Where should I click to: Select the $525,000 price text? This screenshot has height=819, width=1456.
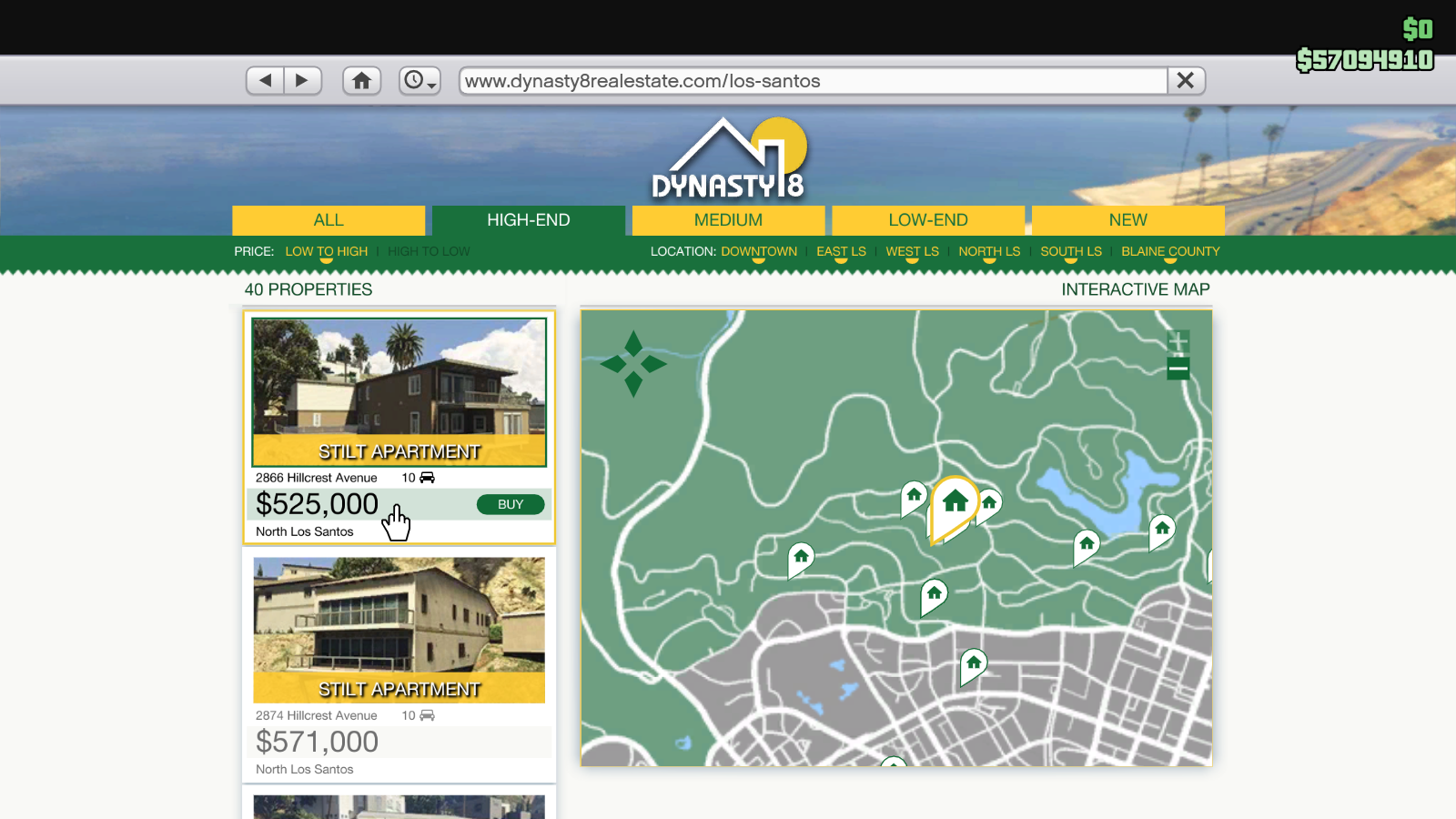tap(317, 504)
